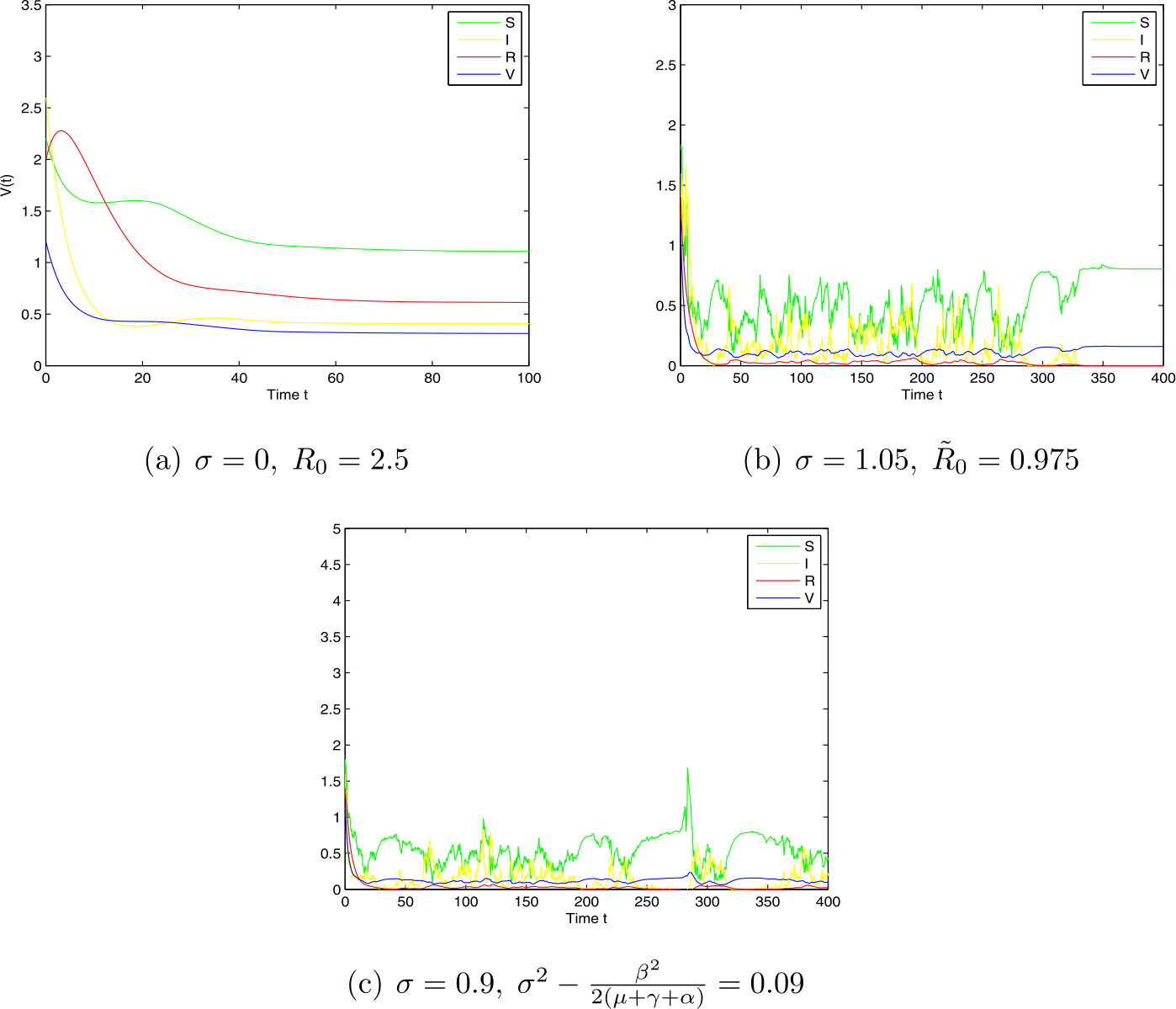Click the "Time t" axis label of plot (b)
Viewport: 1176px width, 1009px height.
click(x=921, y=395)
